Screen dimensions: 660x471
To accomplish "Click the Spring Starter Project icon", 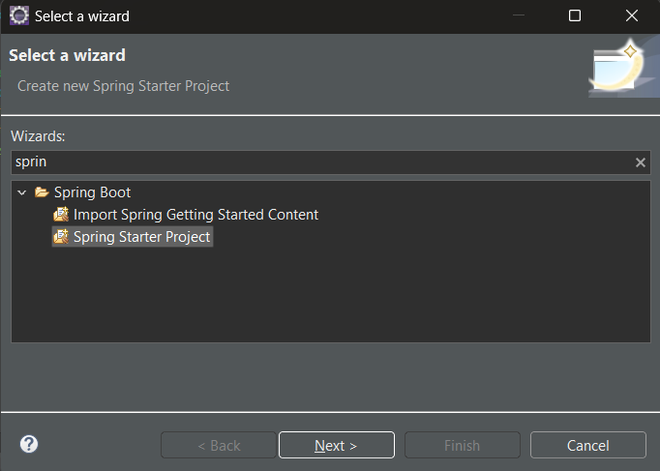I will point(61,237).
